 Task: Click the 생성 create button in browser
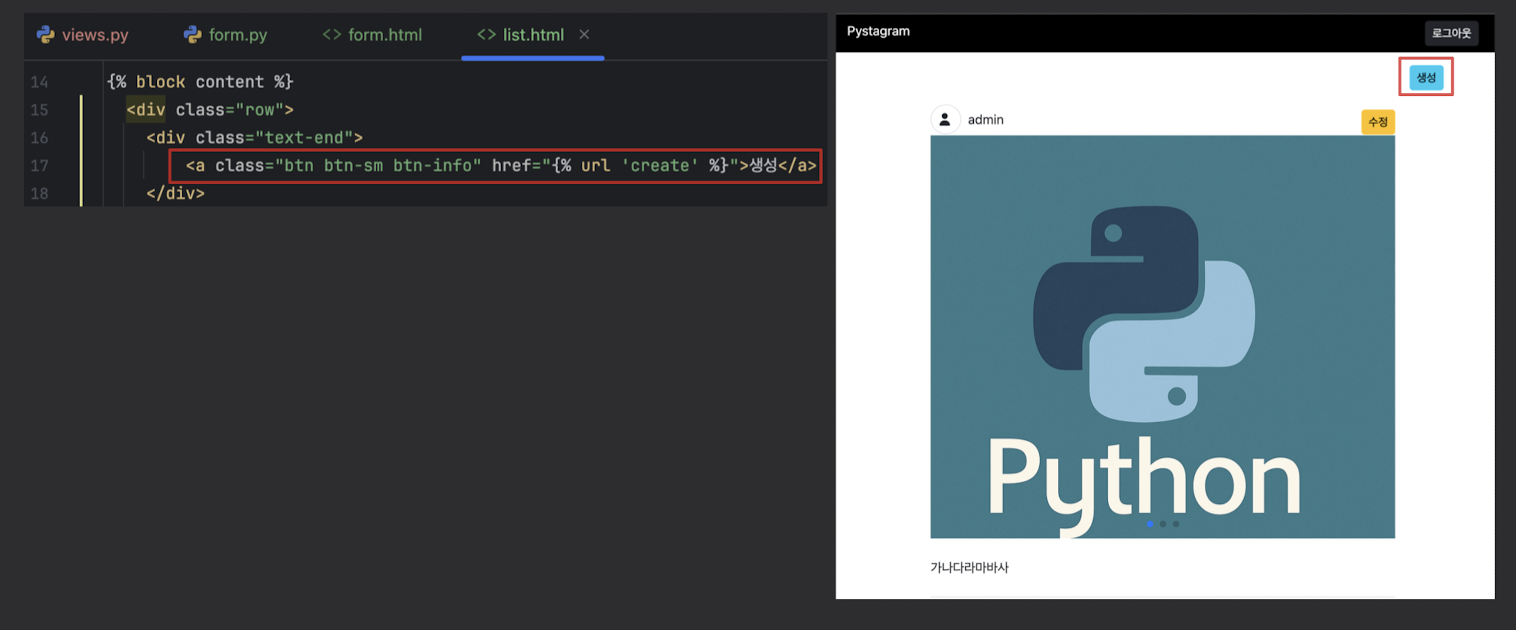pyautogui.click(x=1426, y=77)
